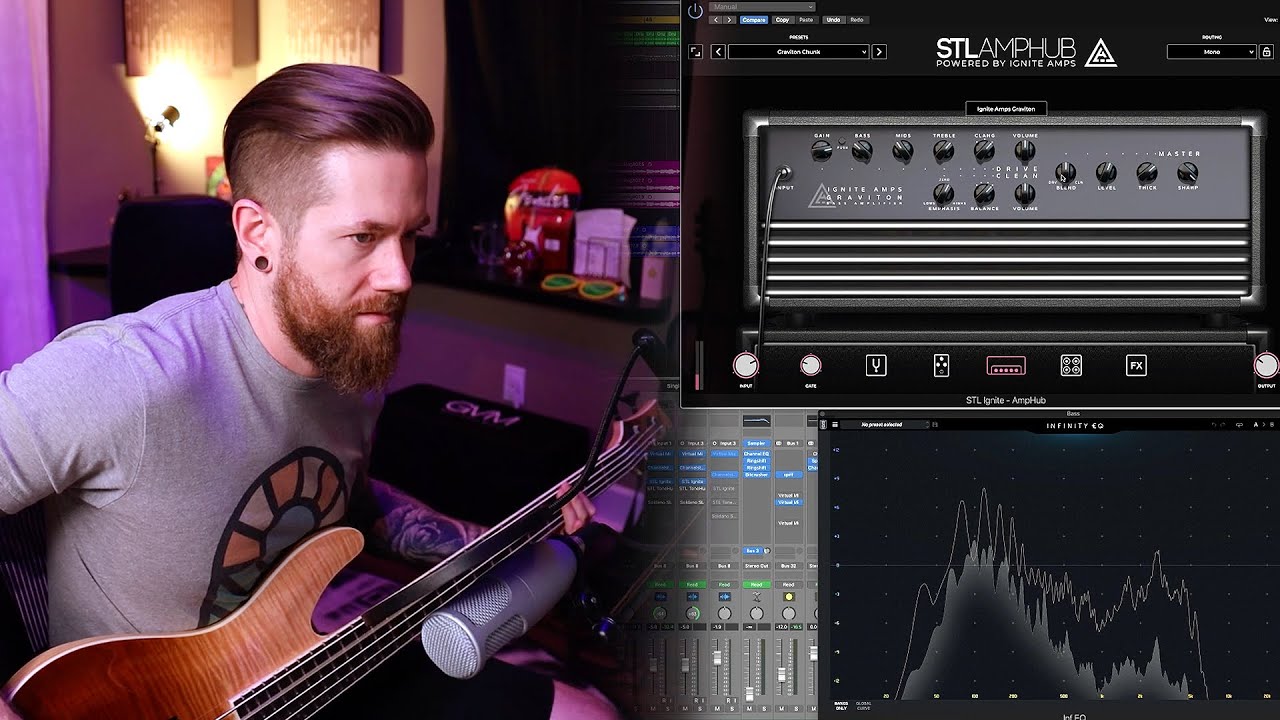
Task: Click the Bitcrusher plugin slot
Action: click(756, 475)
